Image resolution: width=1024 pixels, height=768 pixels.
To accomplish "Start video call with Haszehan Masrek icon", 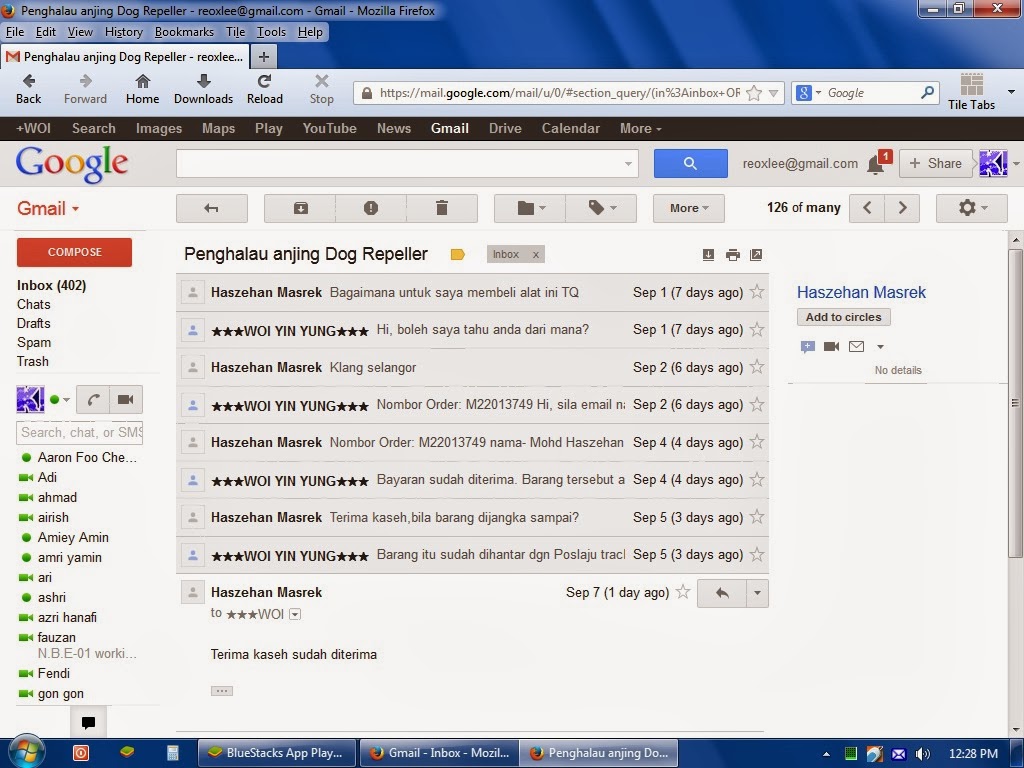I will pos(831,346).
